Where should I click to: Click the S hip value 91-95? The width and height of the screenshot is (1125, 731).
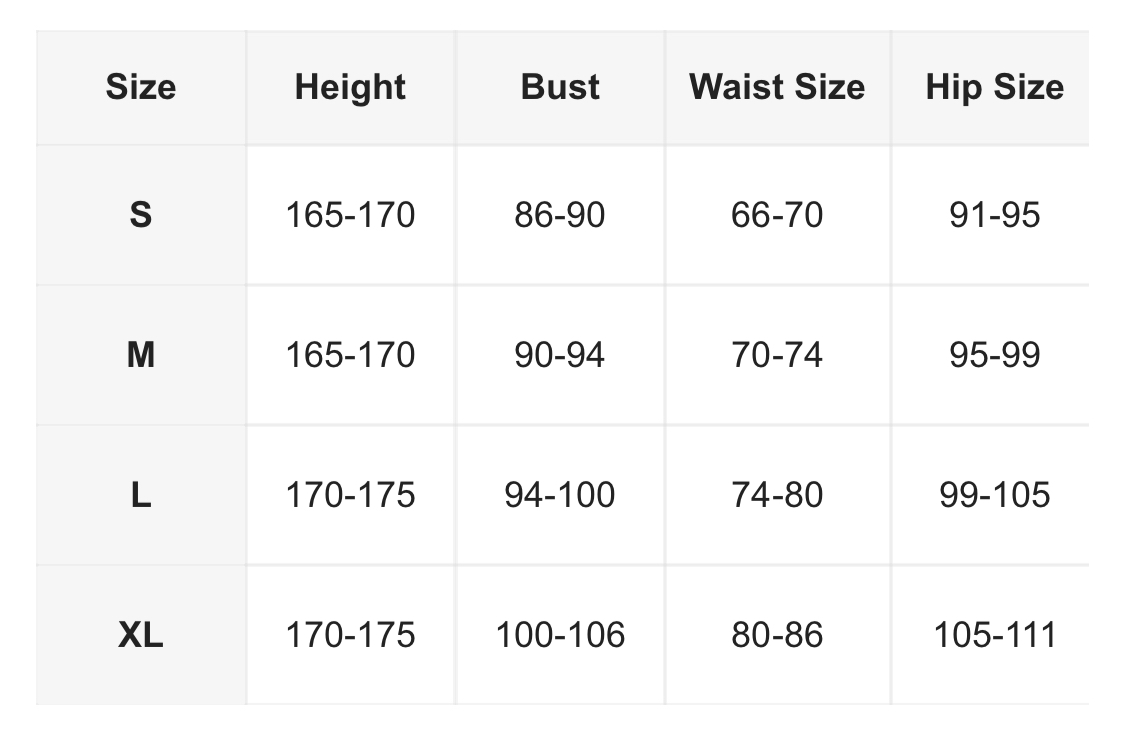[994, 214]
